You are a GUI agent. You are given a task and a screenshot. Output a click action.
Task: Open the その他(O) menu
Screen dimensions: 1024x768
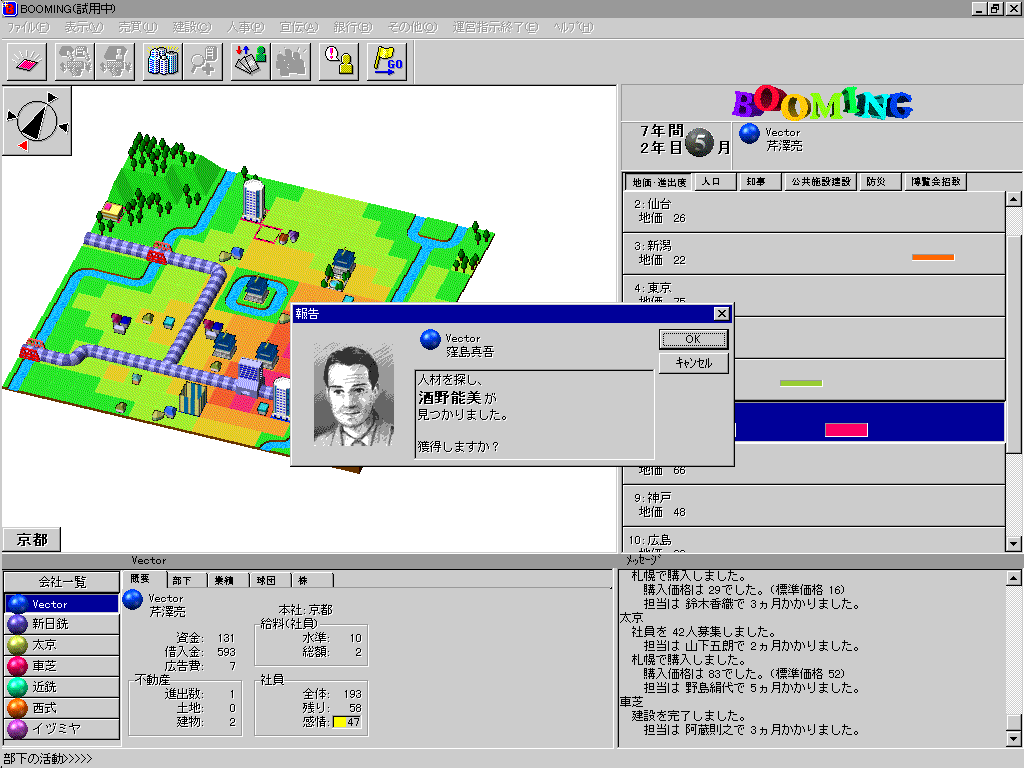(x=413, y=27)
